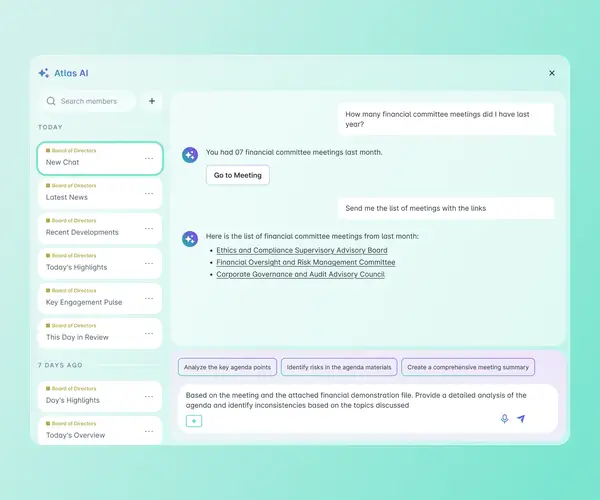Choose Analyze the key agenda points suggestion
The height and width of the screenshot is (500, 600).
pos(227,367)
